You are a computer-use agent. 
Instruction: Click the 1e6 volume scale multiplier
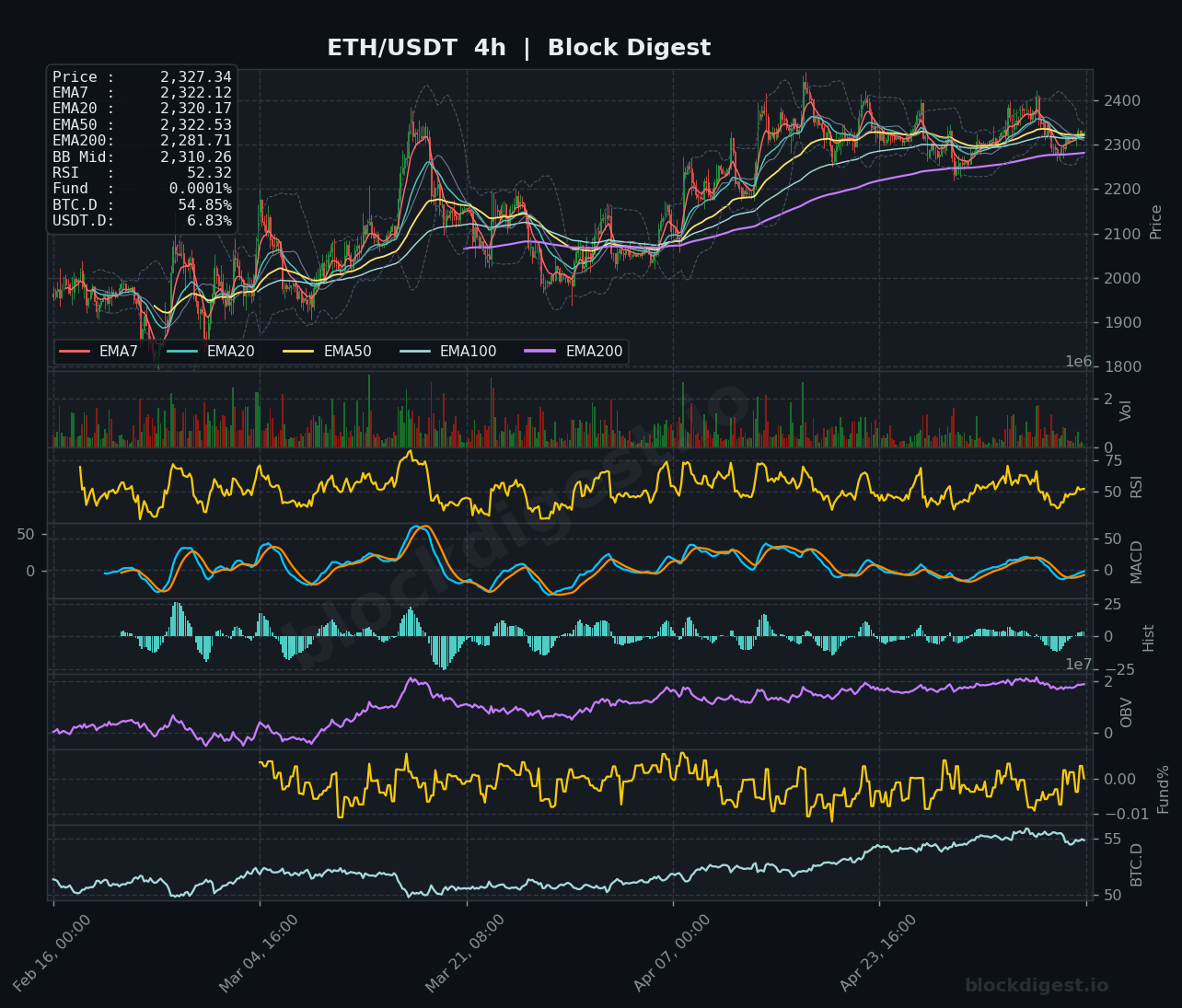[x=1079, y=362]
